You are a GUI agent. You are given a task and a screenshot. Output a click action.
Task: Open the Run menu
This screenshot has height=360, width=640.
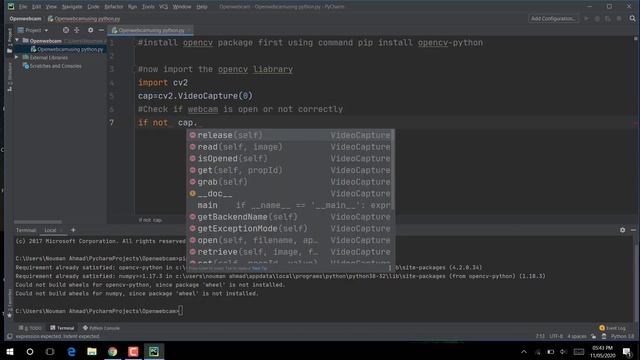tap(132, 7)
